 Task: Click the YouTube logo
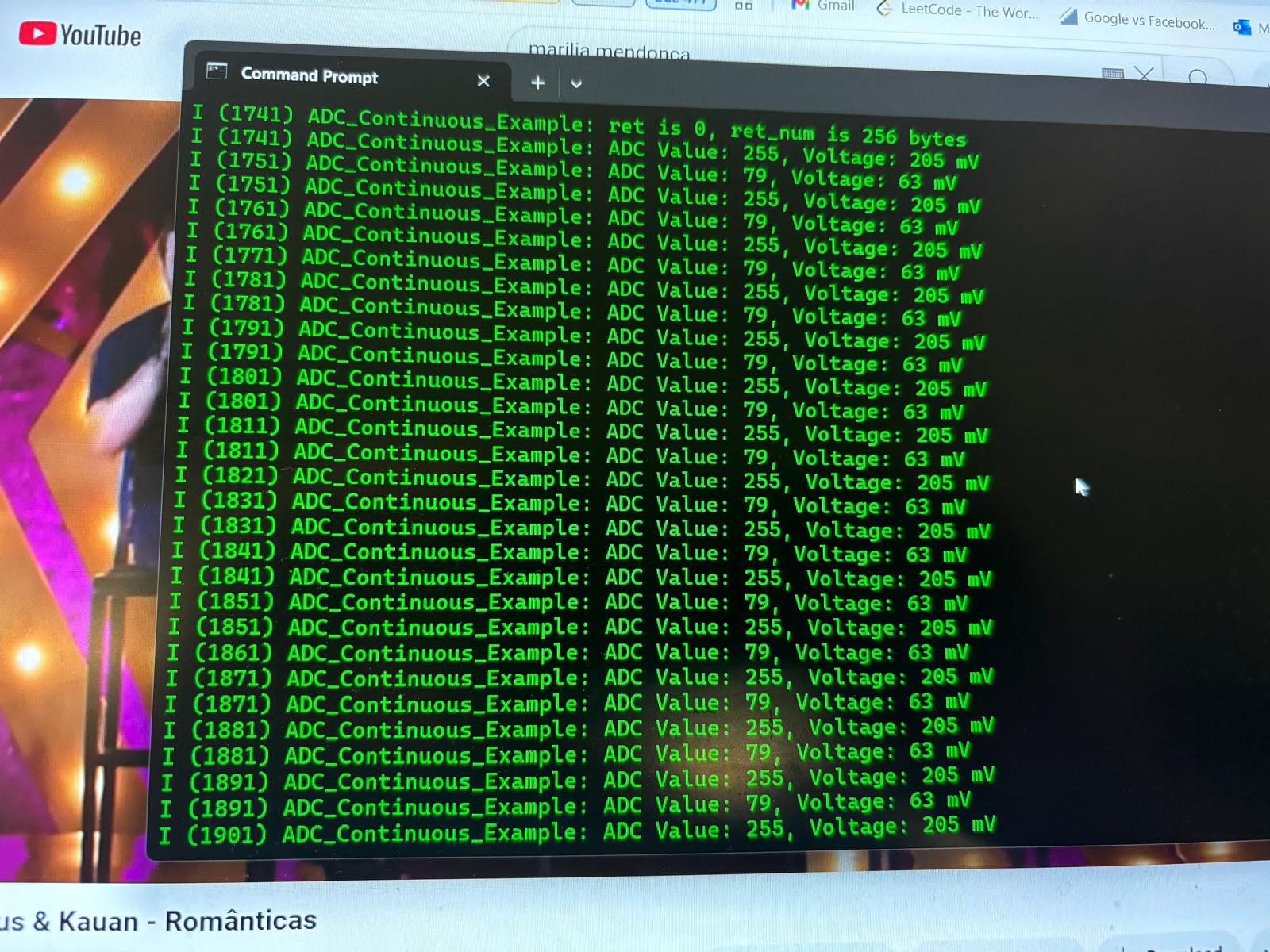(80, 35)
